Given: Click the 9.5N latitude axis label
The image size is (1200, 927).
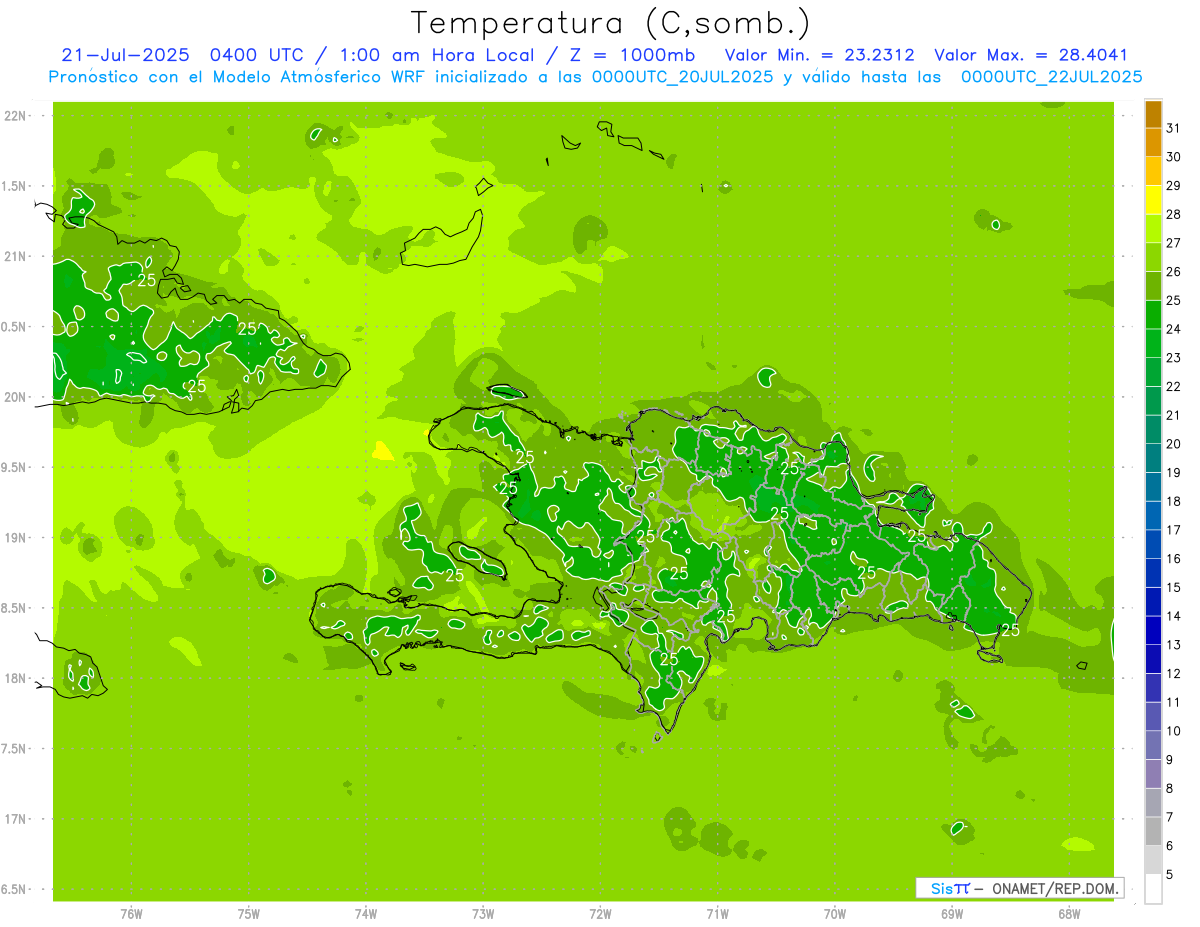Looking at the screenshot, I should [x=15, y=468].
